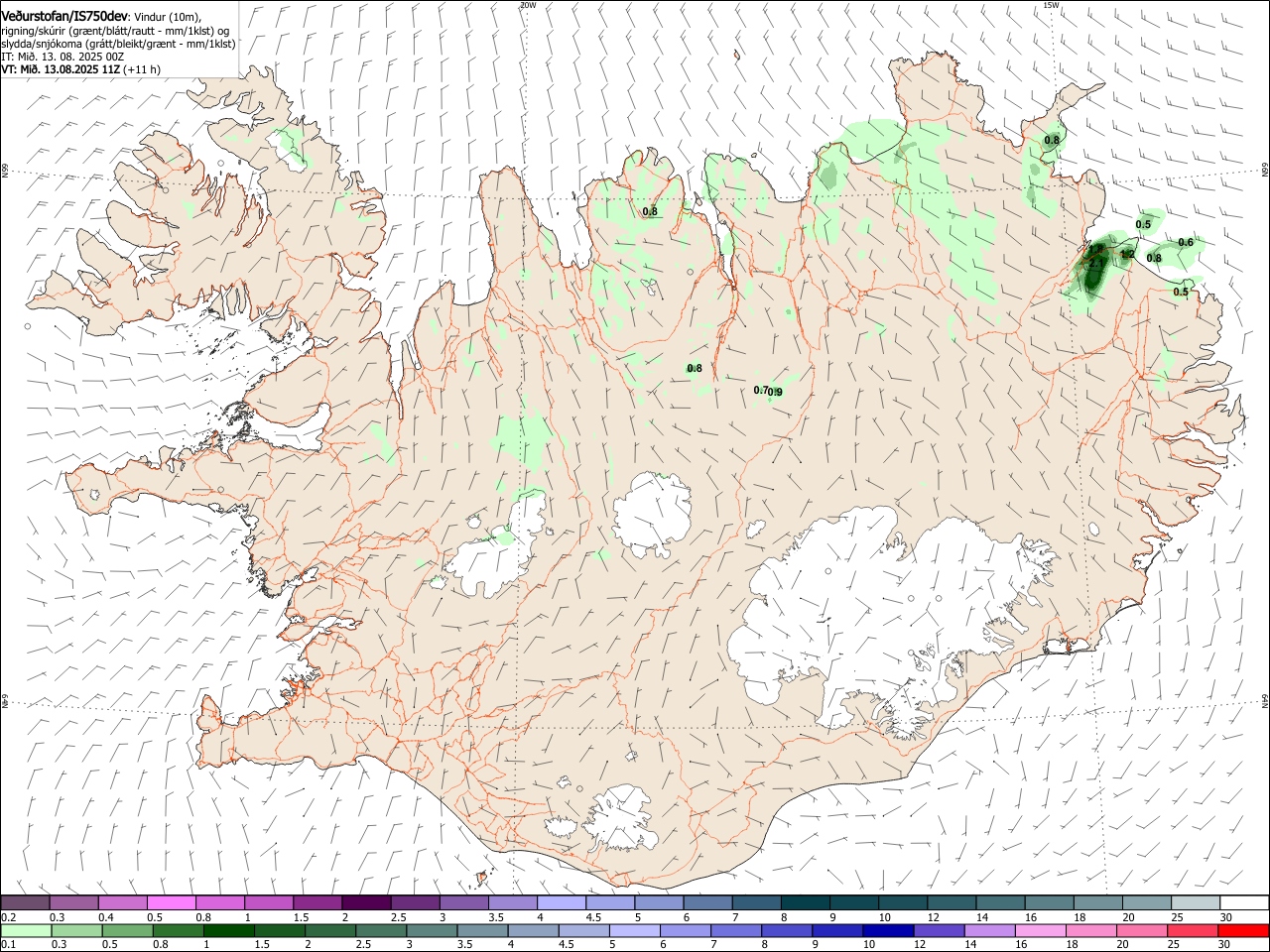Click the 'Veðurstofan/IS750dev' title text
Screen dimensions: 1270x952
[x=64, y=17]
